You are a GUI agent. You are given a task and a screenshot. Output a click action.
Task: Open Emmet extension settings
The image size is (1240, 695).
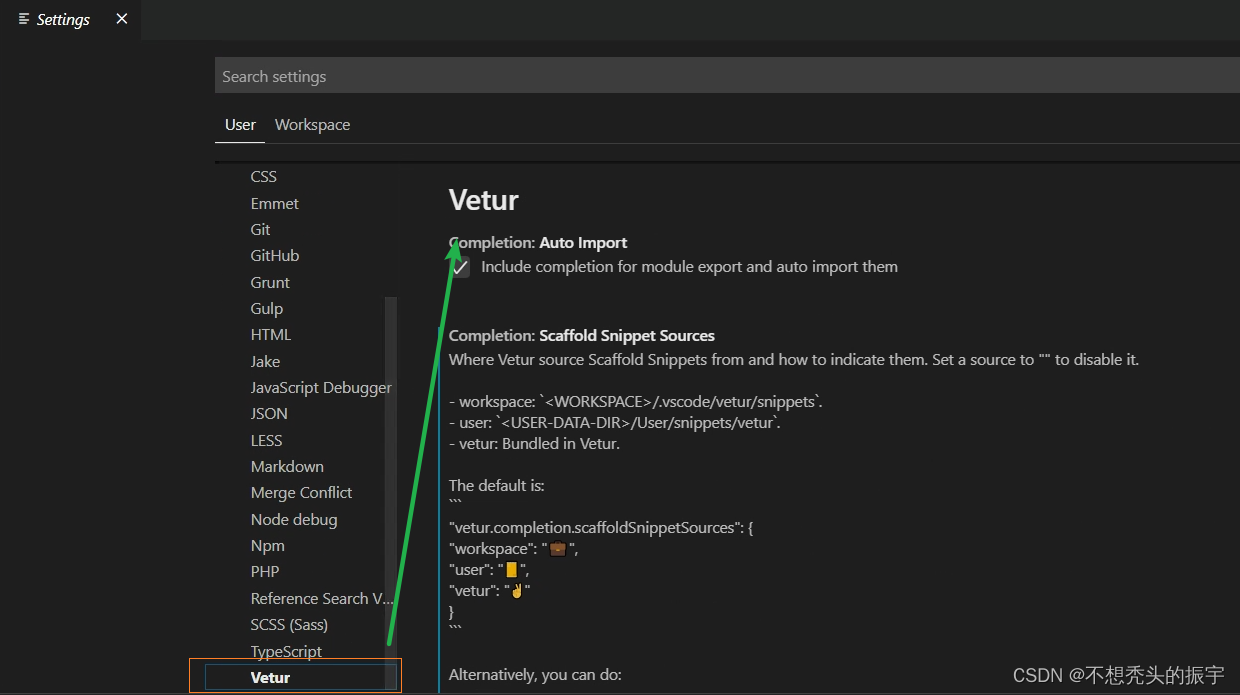(275, 203)
